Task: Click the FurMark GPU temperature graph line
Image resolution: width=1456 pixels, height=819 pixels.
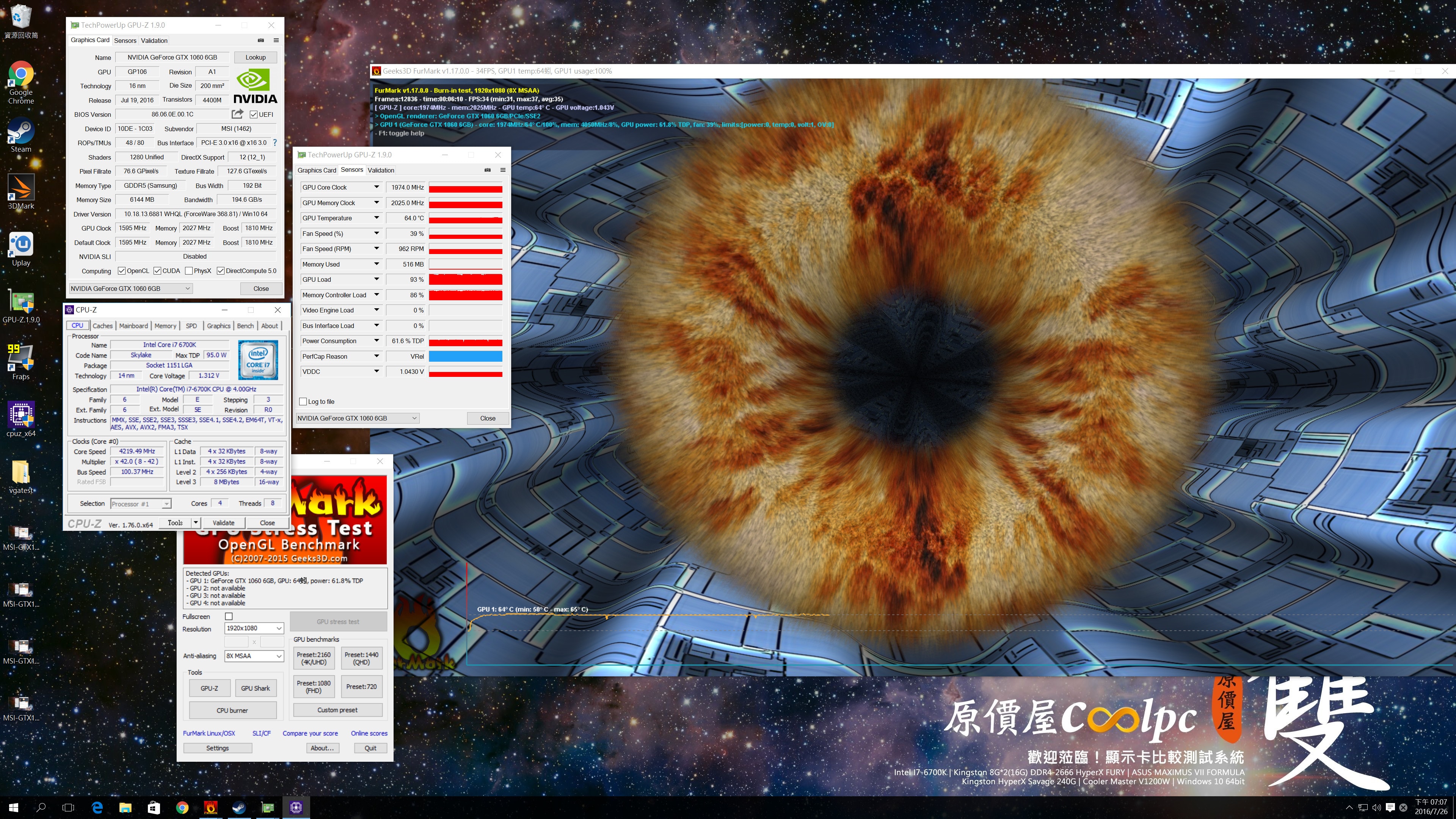Action: tap(649, 615)
